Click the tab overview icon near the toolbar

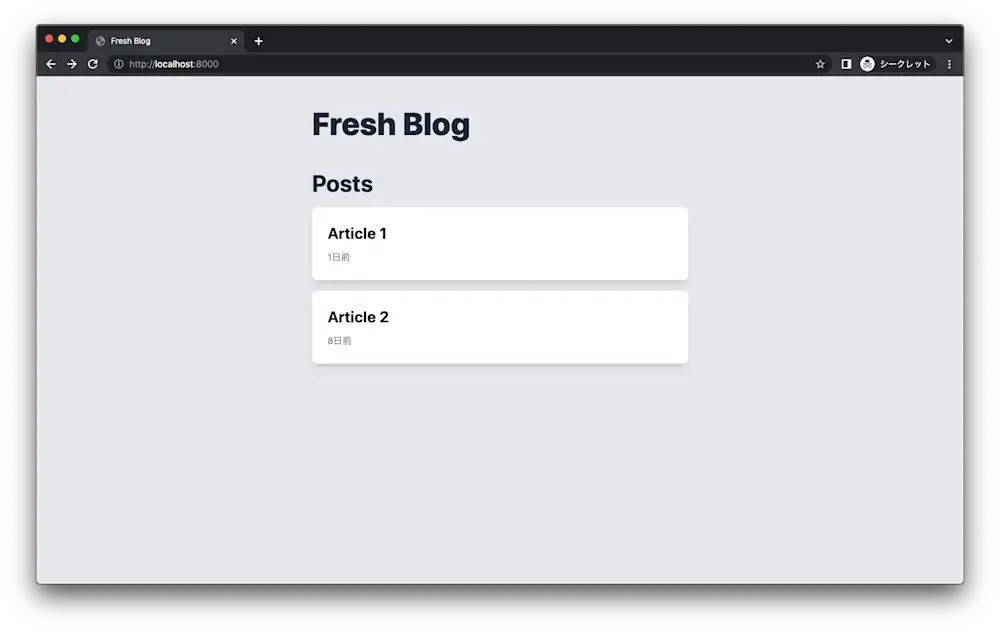[x=845, y=63]
